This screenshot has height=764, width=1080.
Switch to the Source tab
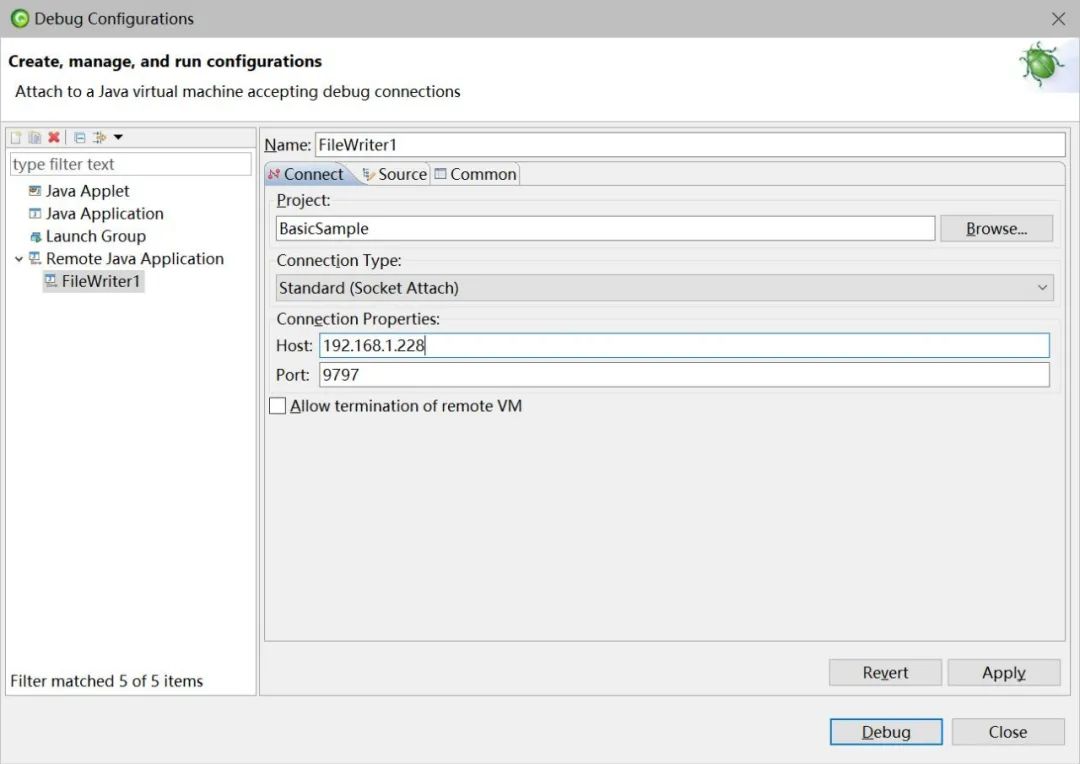pos(395,174)
